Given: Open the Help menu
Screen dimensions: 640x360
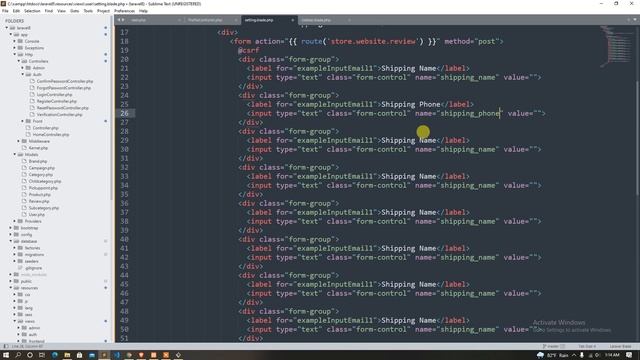Looking at the screenshot, I should (143, 11).
